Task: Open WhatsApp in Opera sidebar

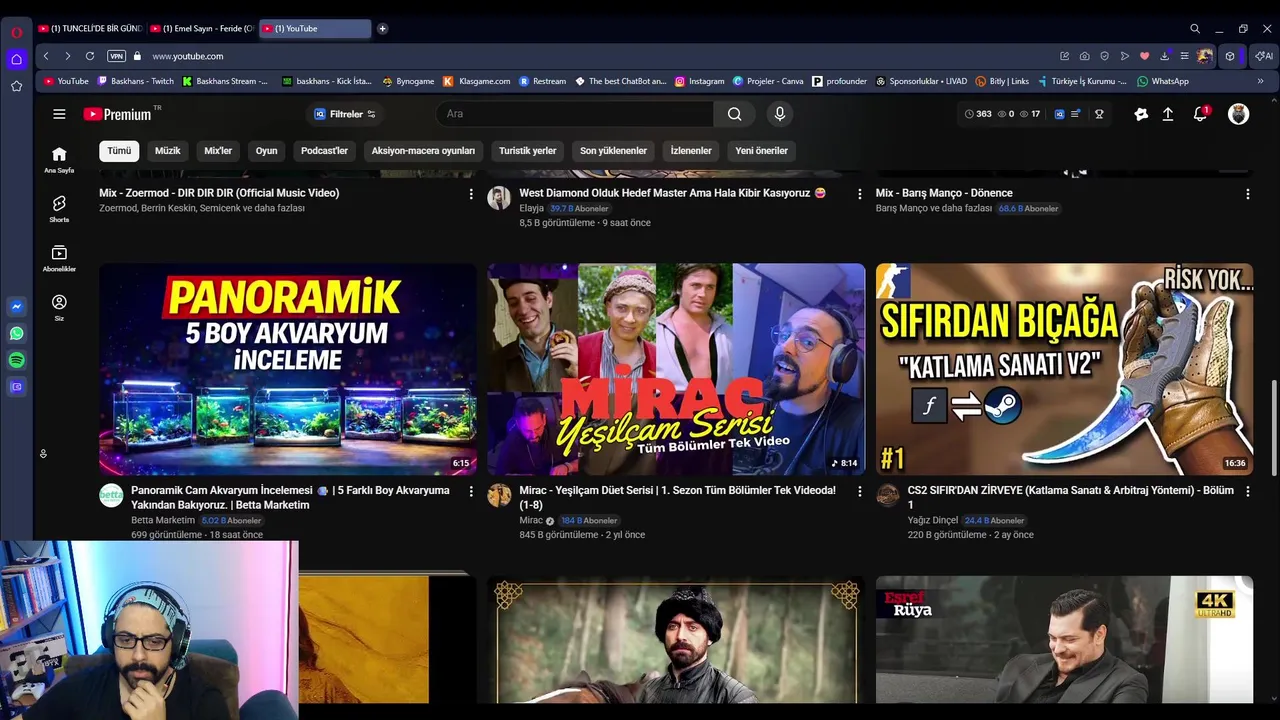Action: (16, 334)
